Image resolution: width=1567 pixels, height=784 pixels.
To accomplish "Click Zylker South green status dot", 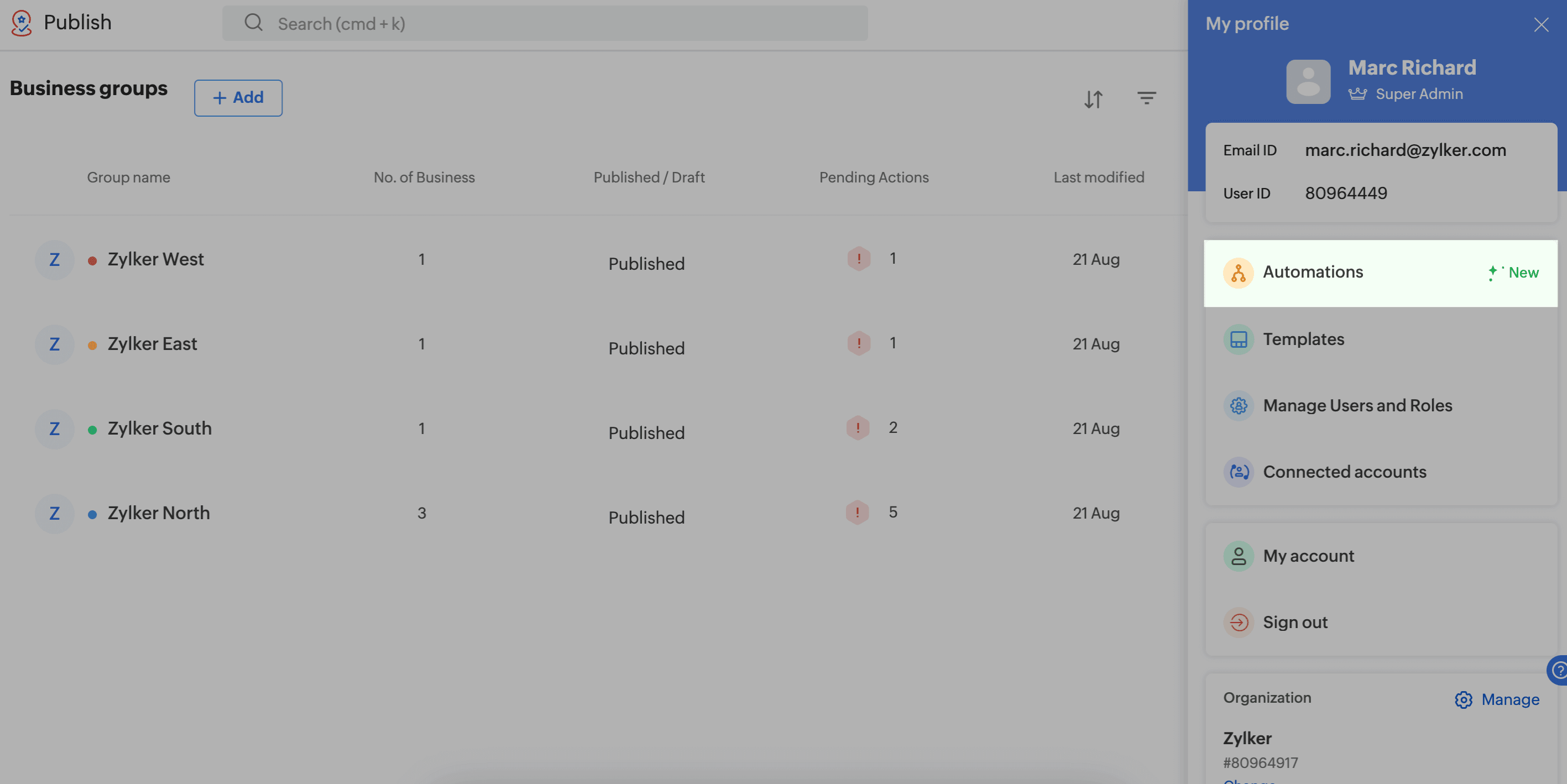I will [92, 430].
